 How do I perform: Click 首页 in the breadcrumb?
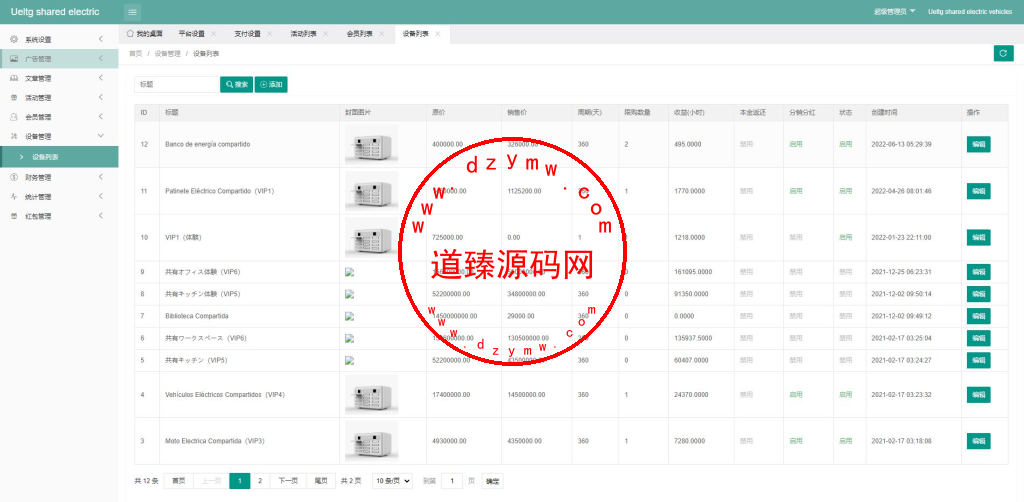coord(135,54)
